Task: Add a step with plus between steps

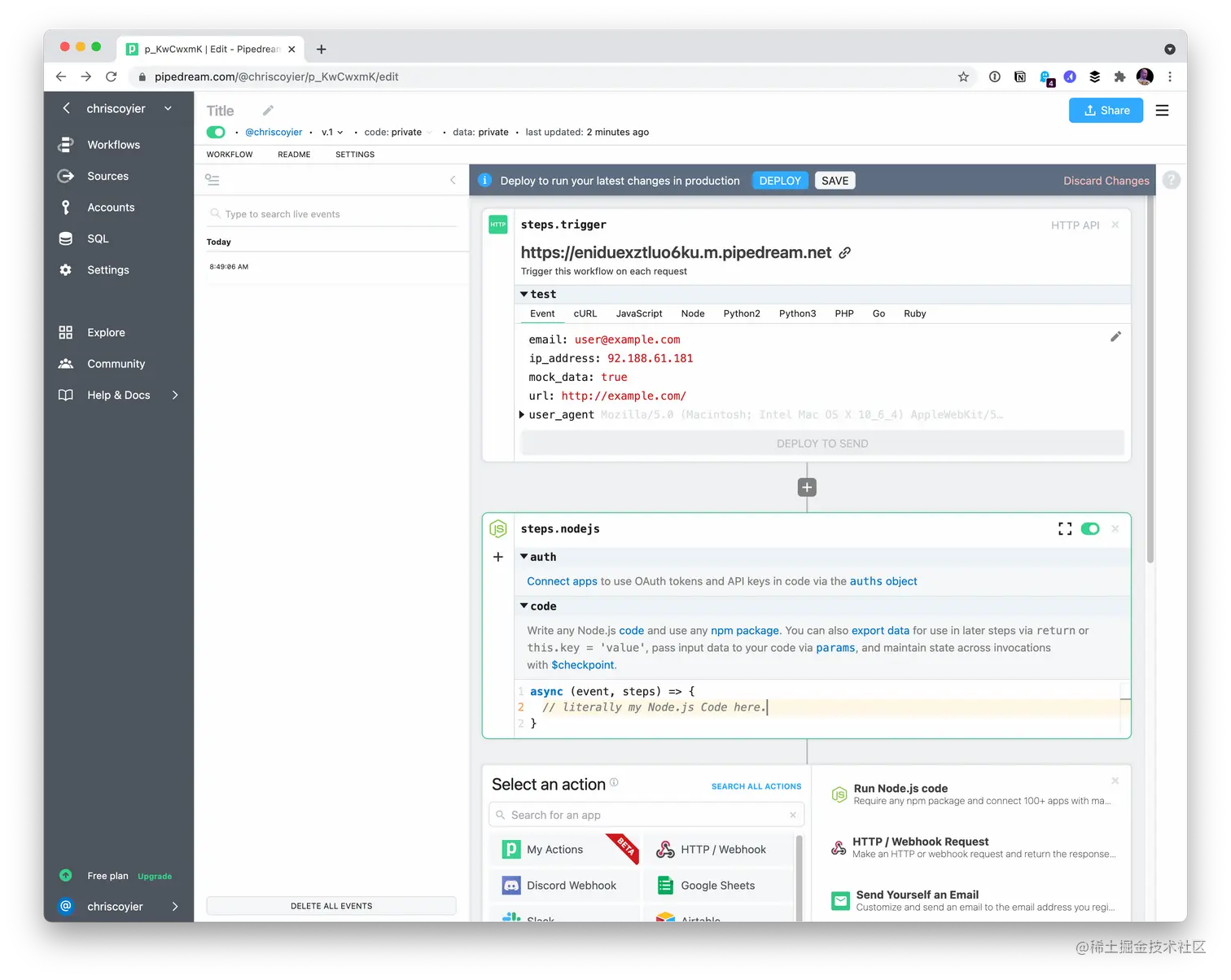Action: point(807,488)
